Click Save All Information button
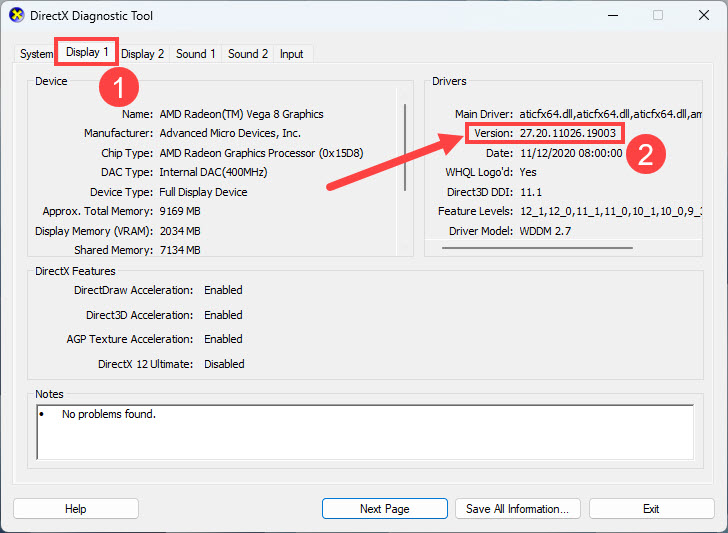This screenshot has height=533, width=728. click(517, 509)
